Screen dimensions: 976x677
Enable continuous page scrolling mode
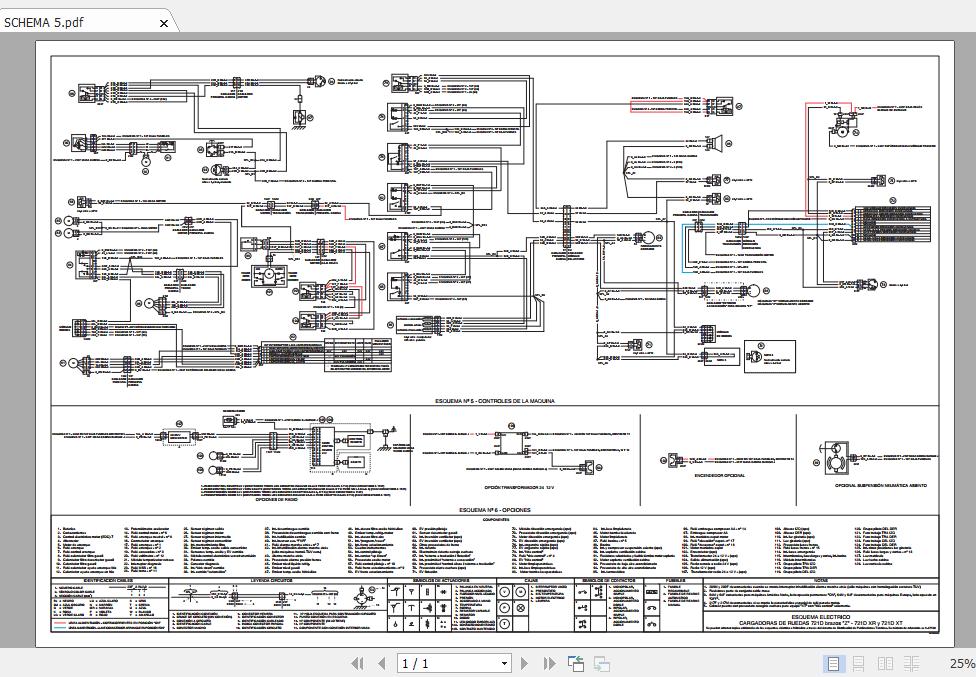tap(859, 663)
